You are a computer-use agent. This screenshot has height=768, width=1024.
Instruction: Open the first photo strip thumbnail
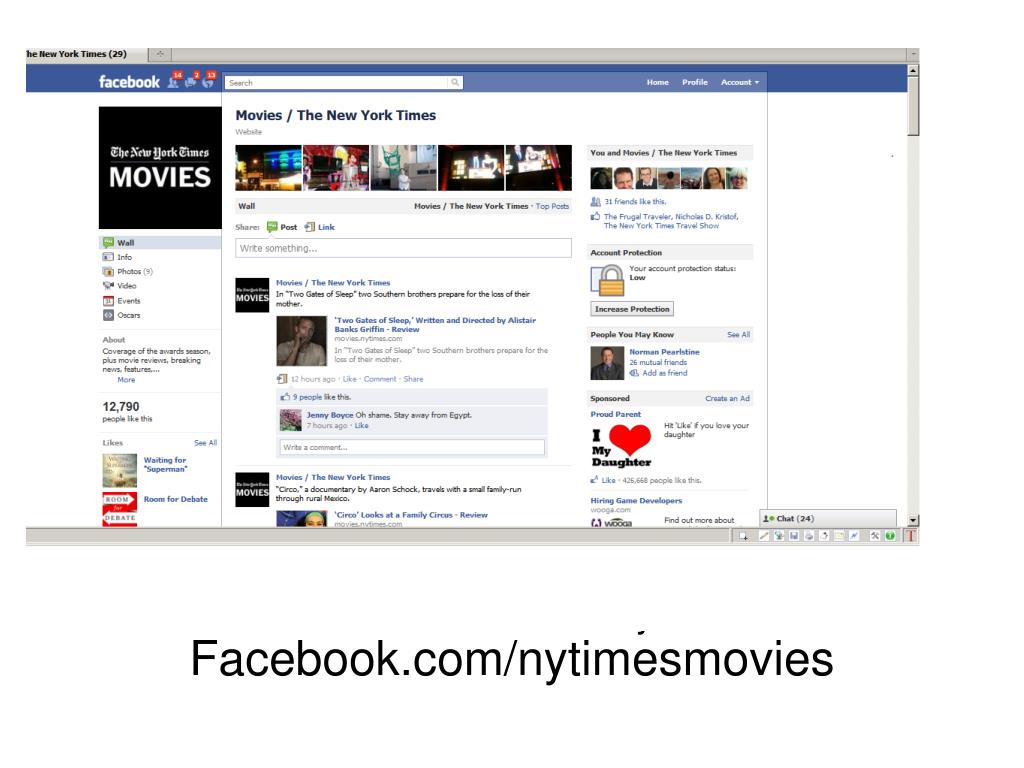(x=268, y=168)
